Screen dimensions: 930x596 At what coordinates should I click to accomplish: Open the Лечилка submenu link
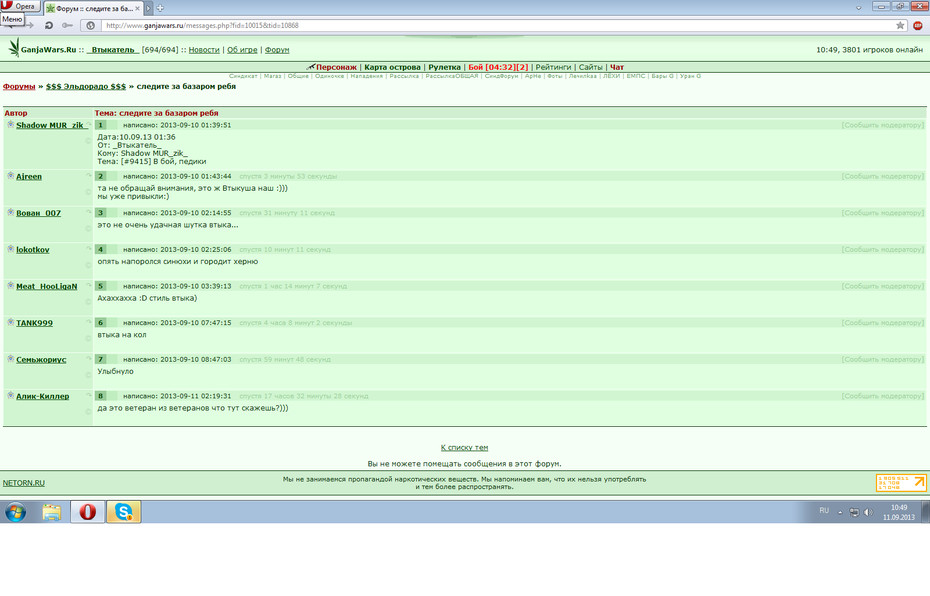(582, 76)
